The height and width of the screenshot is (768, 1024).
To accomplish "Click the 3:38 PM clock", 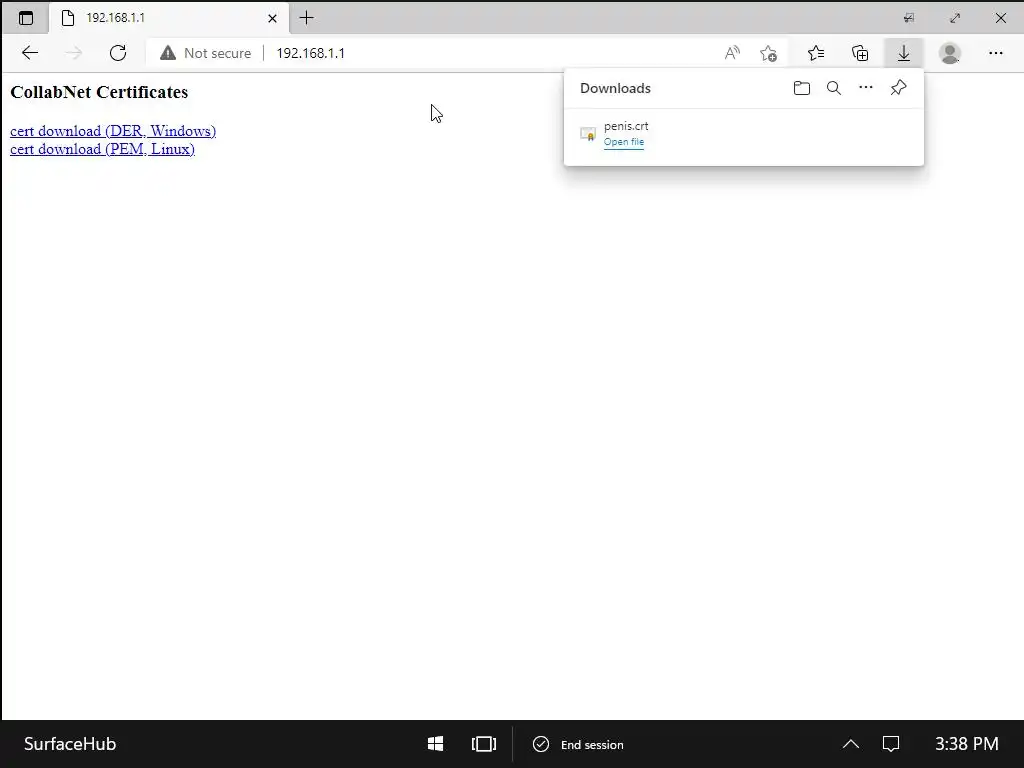I will (967, 744).
